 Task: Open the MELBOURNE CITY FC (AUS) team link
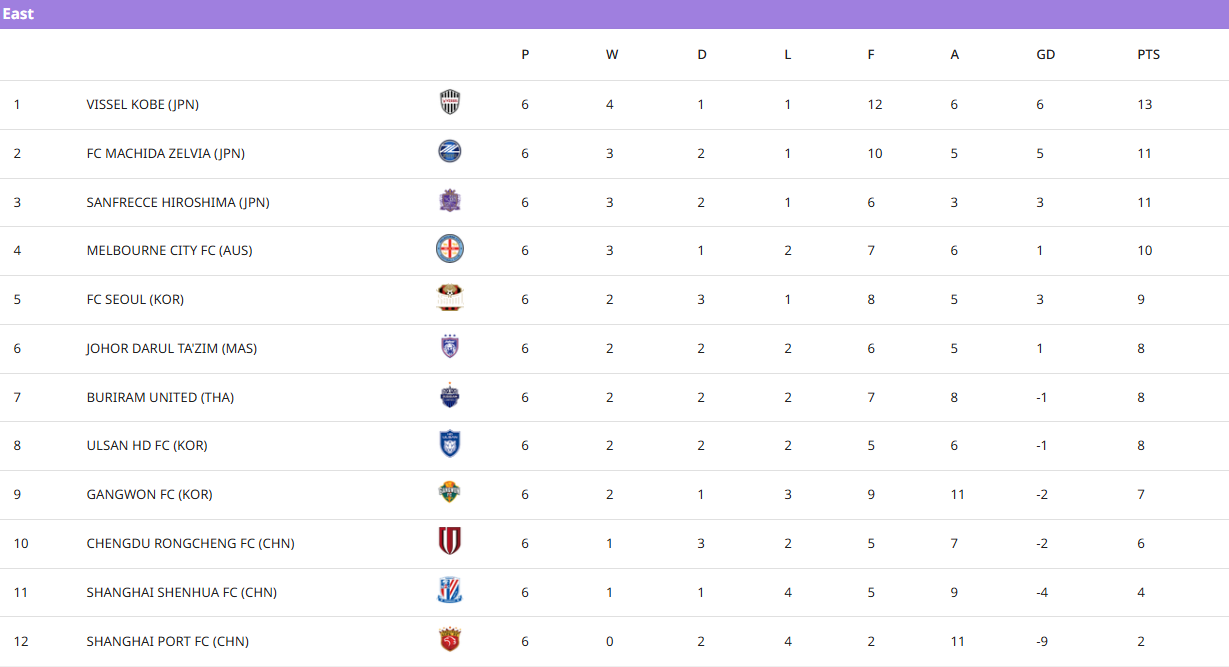[x=169, y=251]
